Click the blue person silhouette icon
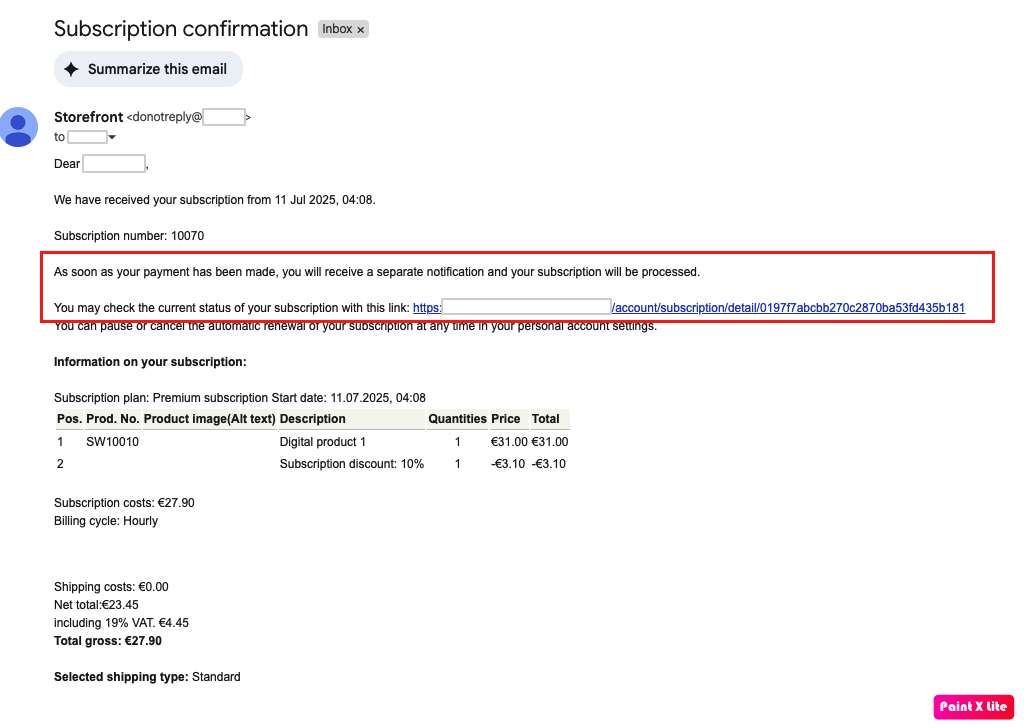The image size is (1024, 728). coord(18,127)
